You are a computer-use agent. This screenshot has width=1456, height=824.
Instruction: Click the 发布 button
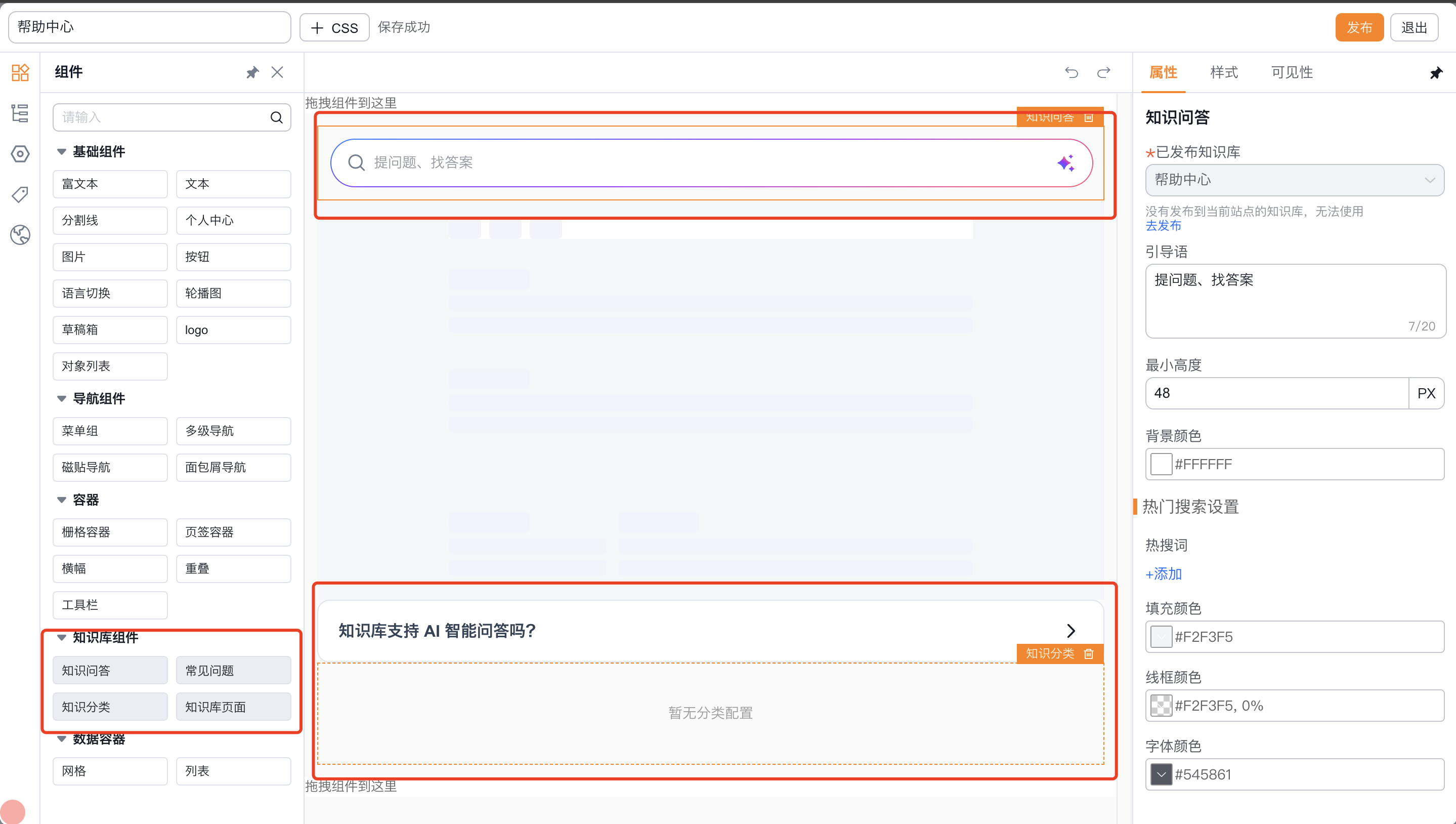coord(1359,28)
